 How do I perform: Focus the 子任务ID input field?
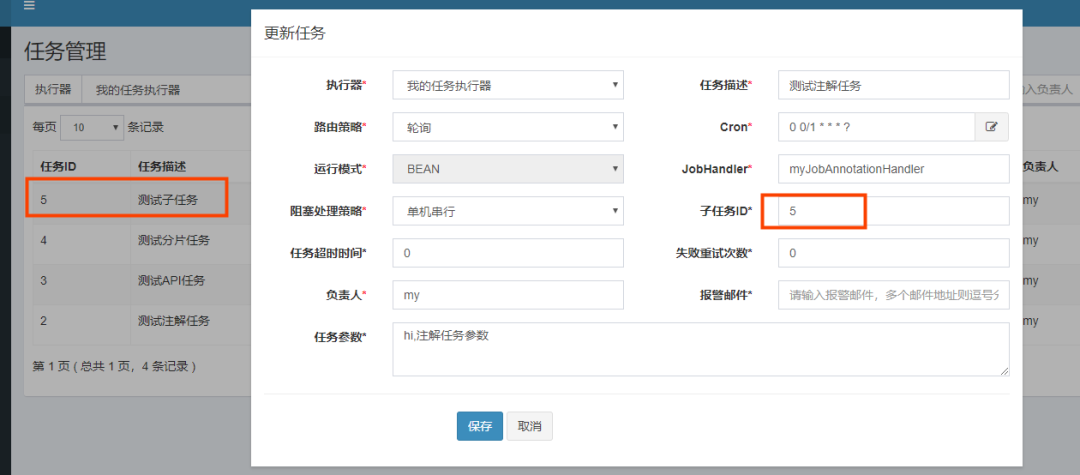click(x=894, y=211)
